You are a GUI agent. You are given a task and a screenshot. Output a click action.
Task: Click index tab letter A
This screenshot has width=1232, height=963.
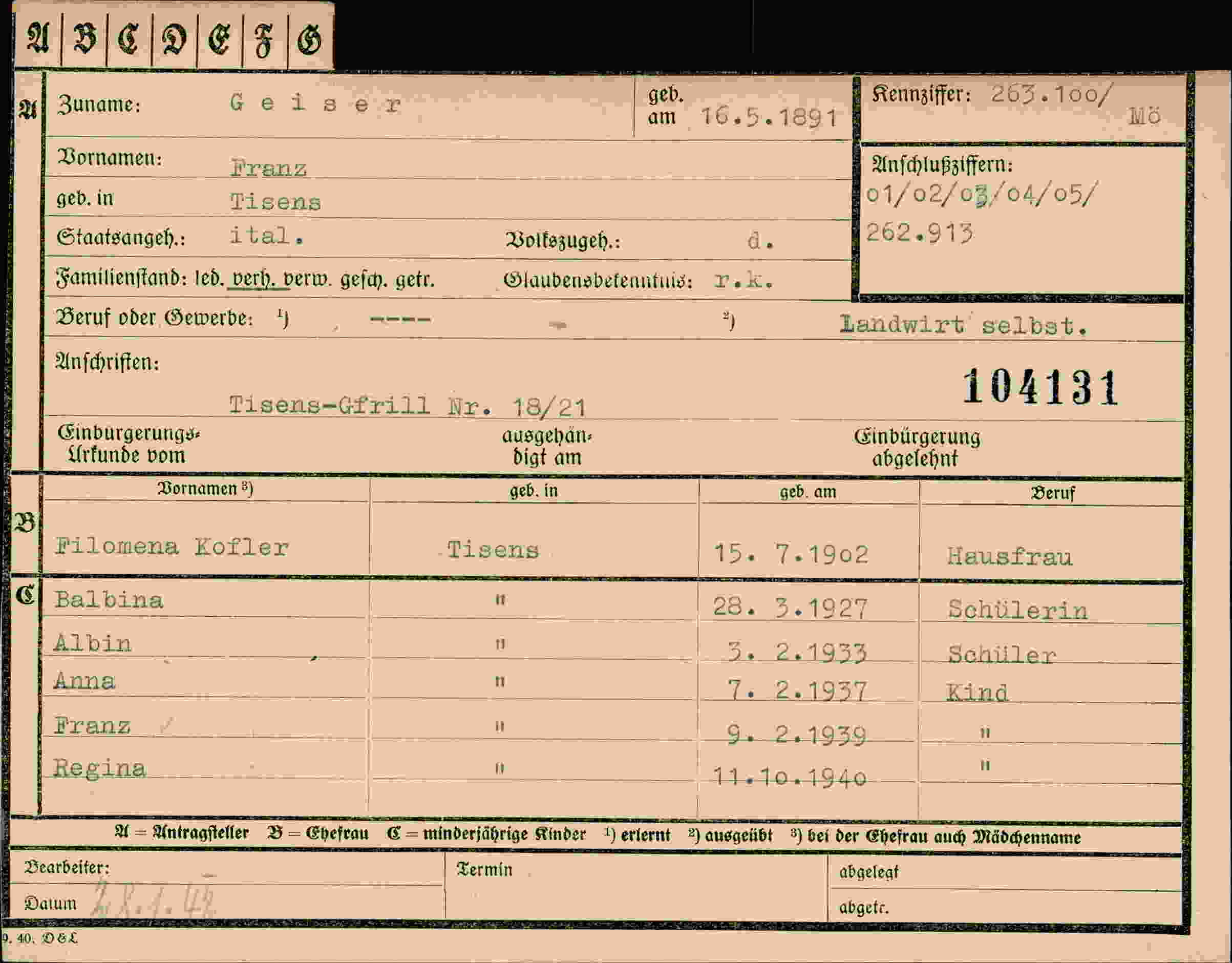[x=38, y=38]
